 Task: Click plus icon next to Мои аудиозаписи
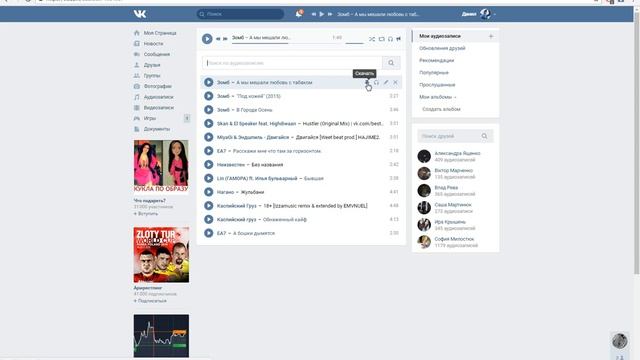click(x=491, y=36)
